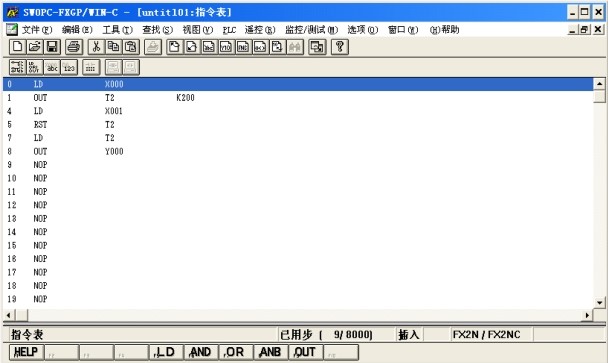608x363 pixels.
Task: Open a file with the folder icon
Action: click(x=35, y=47)
